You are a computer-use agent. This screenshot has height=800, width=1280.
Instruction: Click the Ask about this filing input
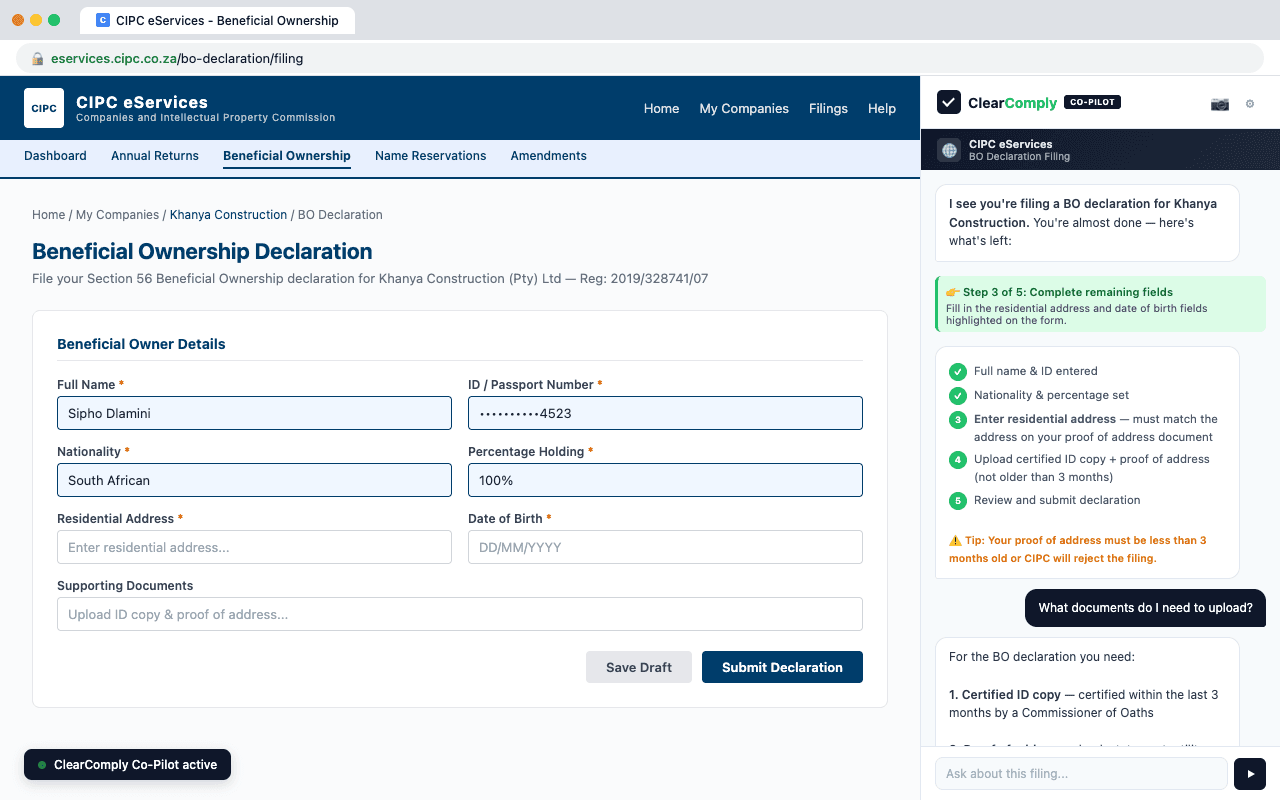(1081, 774)
